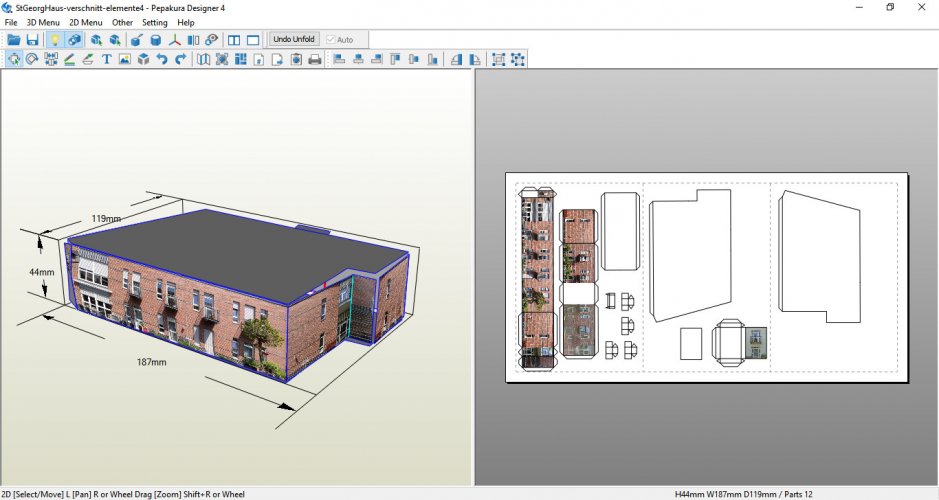Click the eye view settings icon
This screenshot has width=939, height=500.
[211, 40]
